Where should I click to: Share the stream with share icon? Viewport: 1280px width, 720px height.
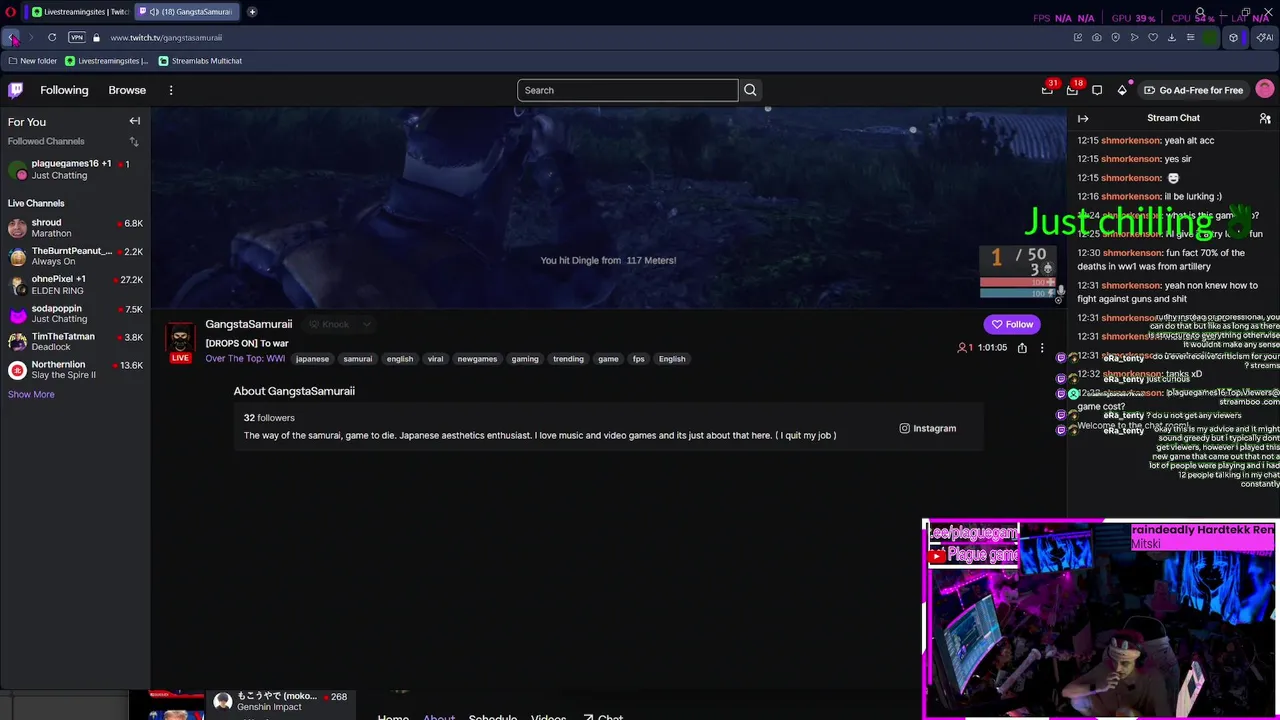[1022, 348]
